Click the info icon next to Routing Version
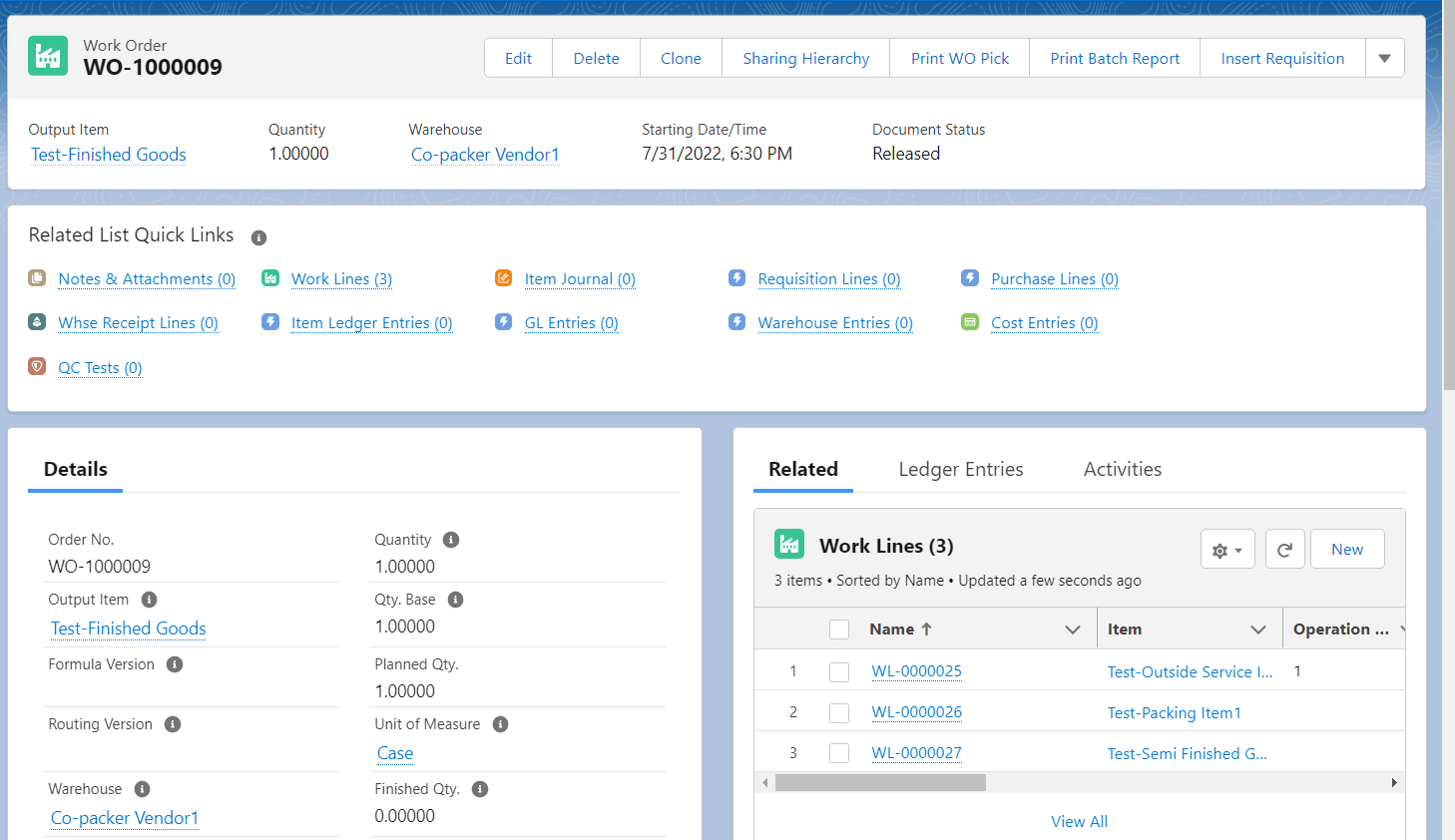 click(x=173, y=724)
